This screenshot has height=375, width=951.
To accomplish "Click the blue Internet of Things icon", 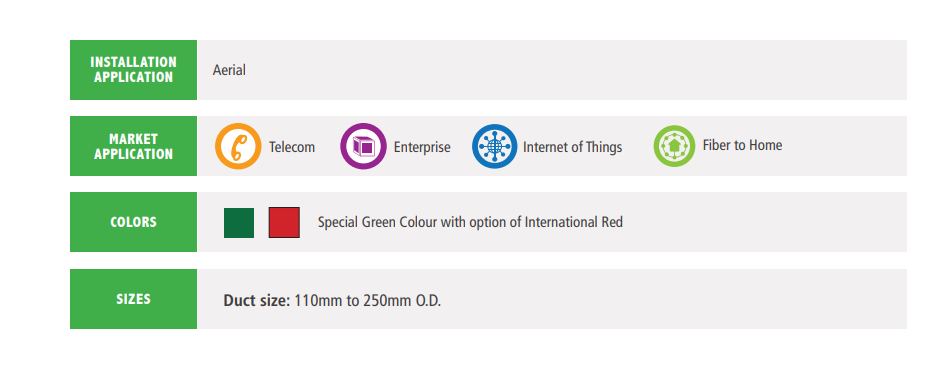I will [x=495, y=146].
